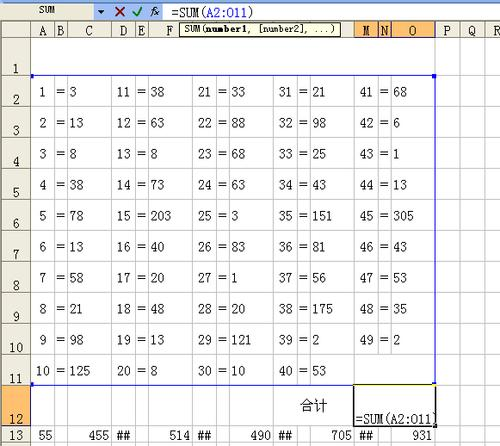Click the select-all corner box
This screenshot has height=446, width=500.
tap(16, 30)
